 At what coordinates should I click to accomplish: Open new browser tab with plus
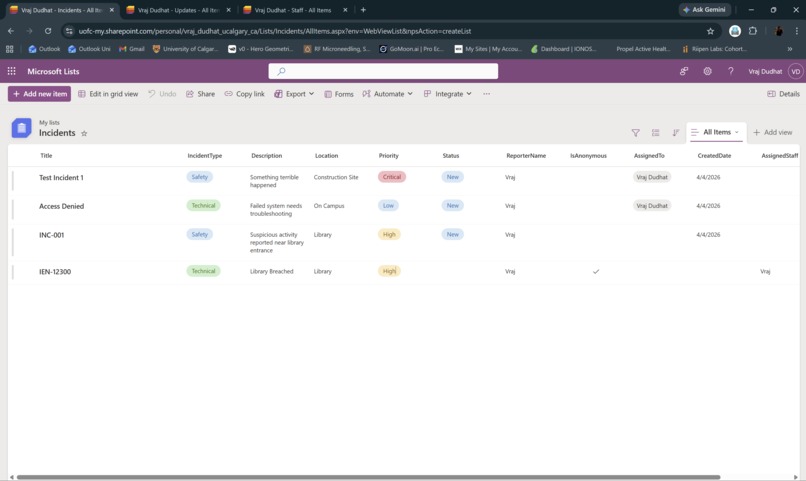pyautogui.click(x=363, y=10)
